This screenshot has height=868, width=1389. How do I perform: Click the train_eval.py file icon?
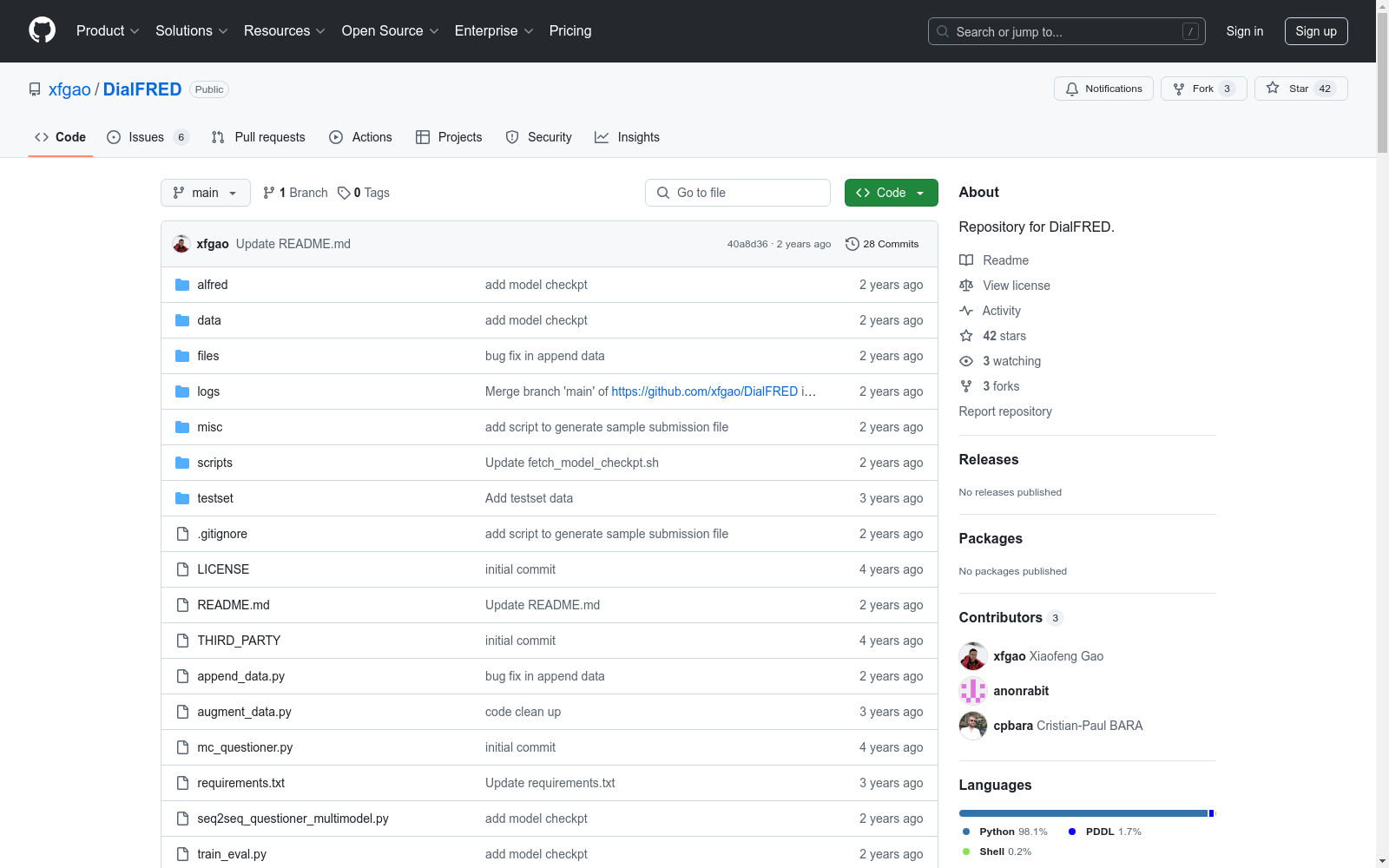(182, 854)
